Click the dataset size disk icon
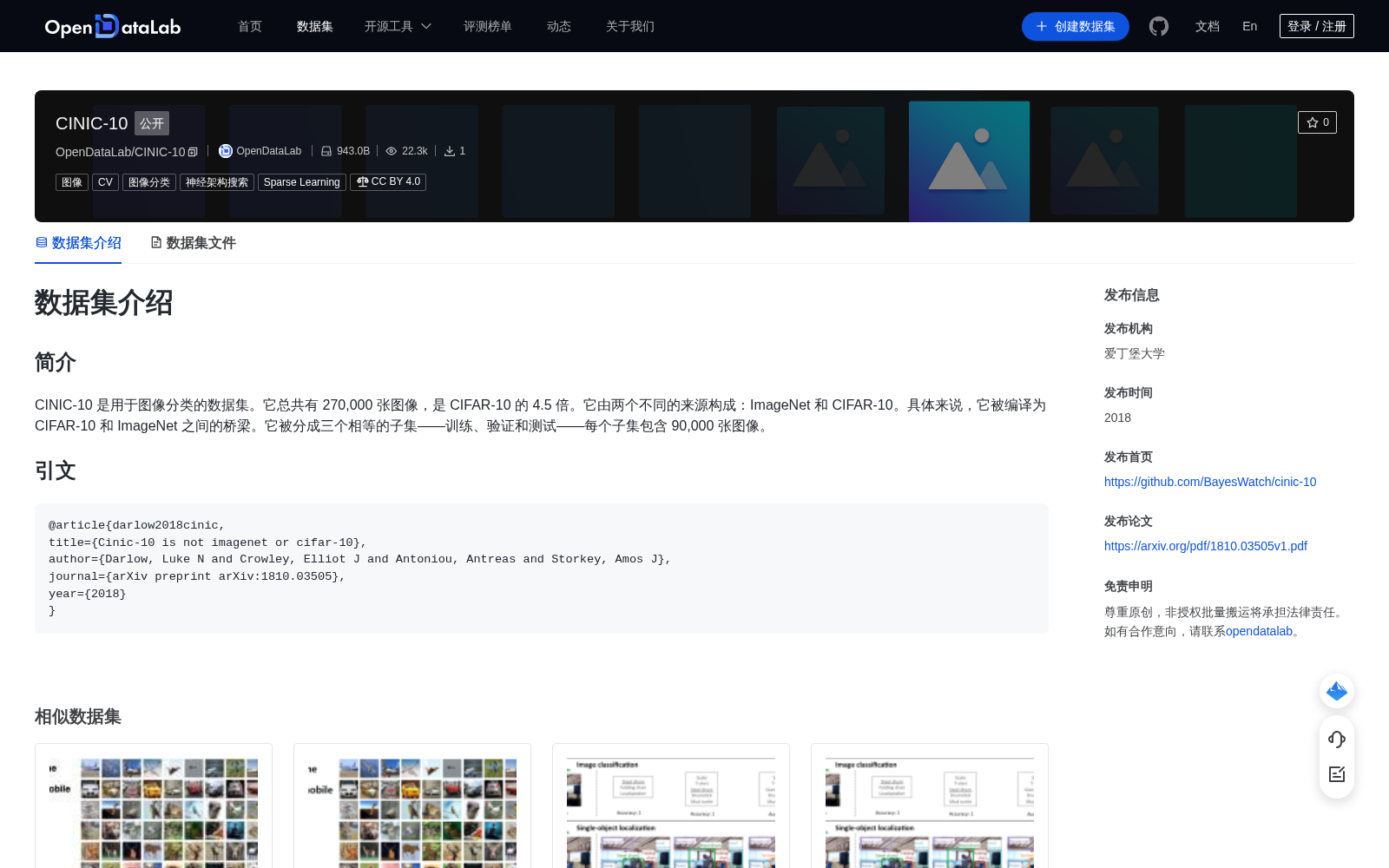 pos(326,151)
